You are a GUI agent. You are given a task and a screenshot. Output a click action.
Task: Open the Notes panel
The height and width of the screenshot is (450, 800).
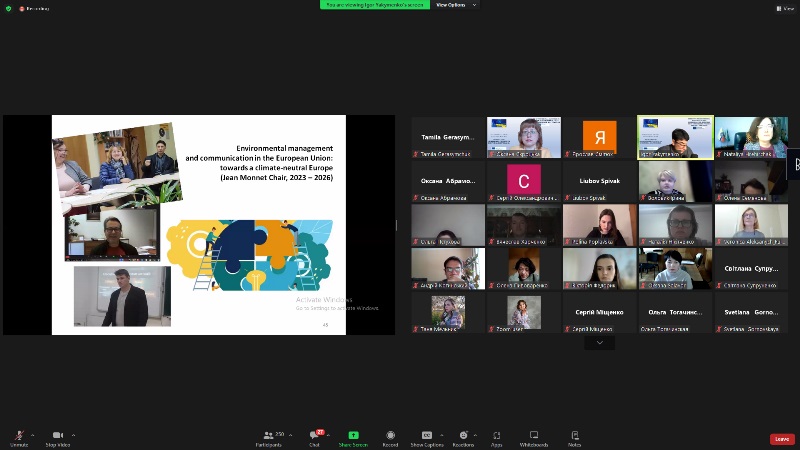coord(575,436)
